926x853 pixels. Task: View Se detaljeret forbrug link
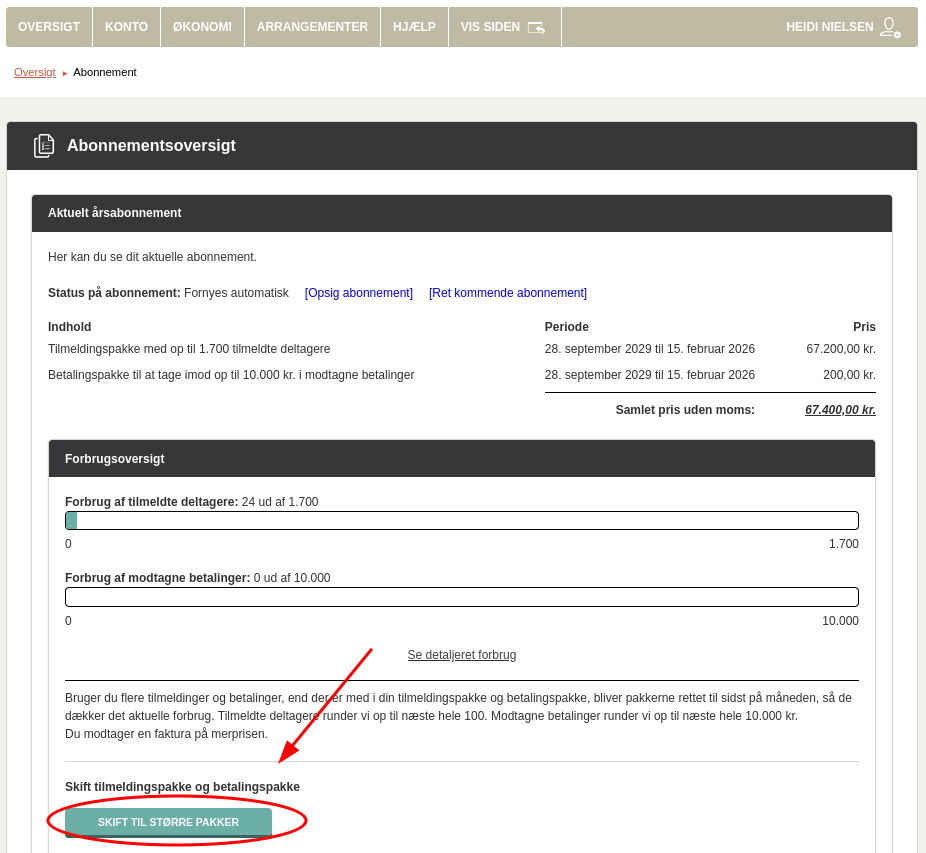pyautogui.click(x=462, y=655)
